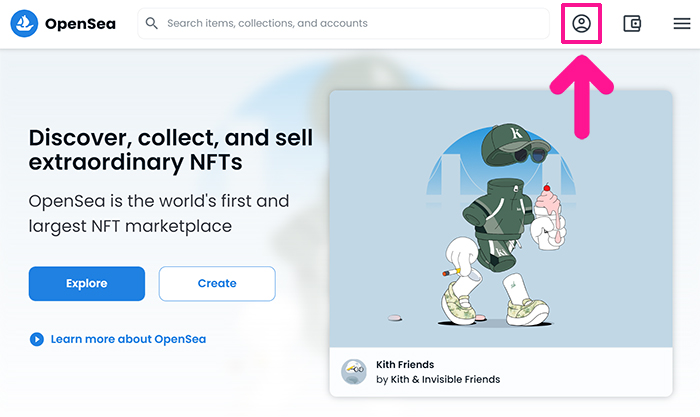Click the OpenSea ship logo
Viewport: 700px width, 417px height.
[24, 23]
